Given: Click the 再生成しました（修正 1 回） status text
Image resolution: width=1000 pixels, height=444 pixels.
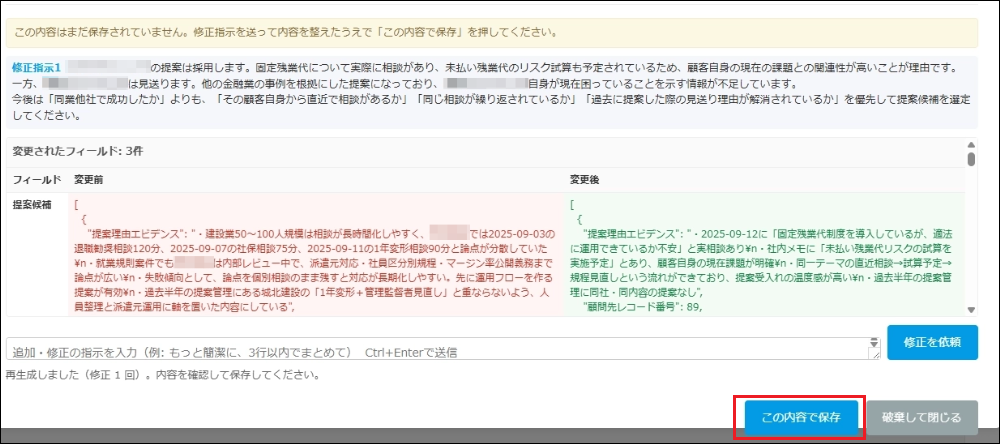Looking at the screenshot, I should (x=162, y=374).
